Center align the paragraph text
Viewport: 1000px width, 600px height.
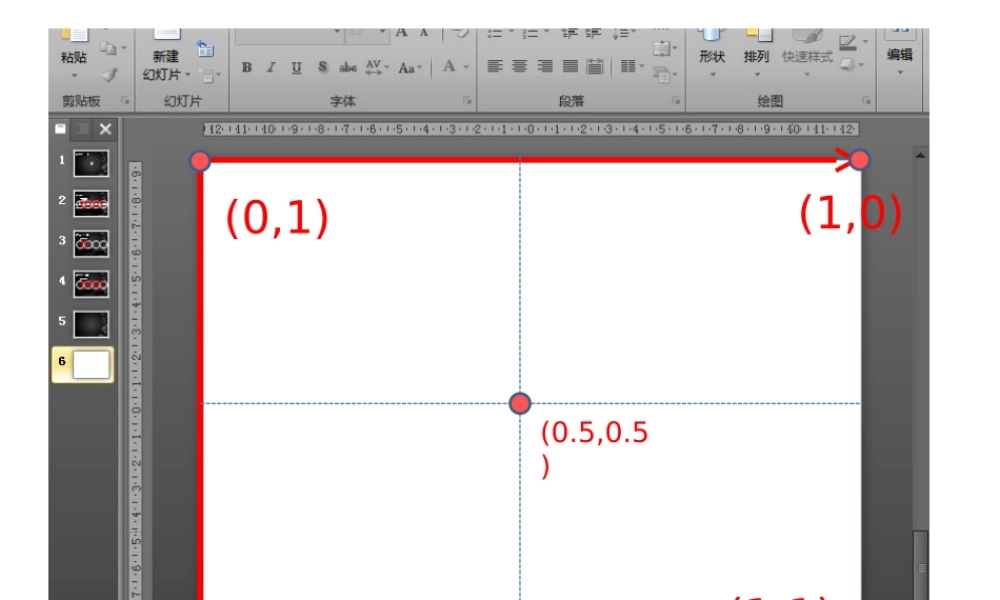coord(519,67)
